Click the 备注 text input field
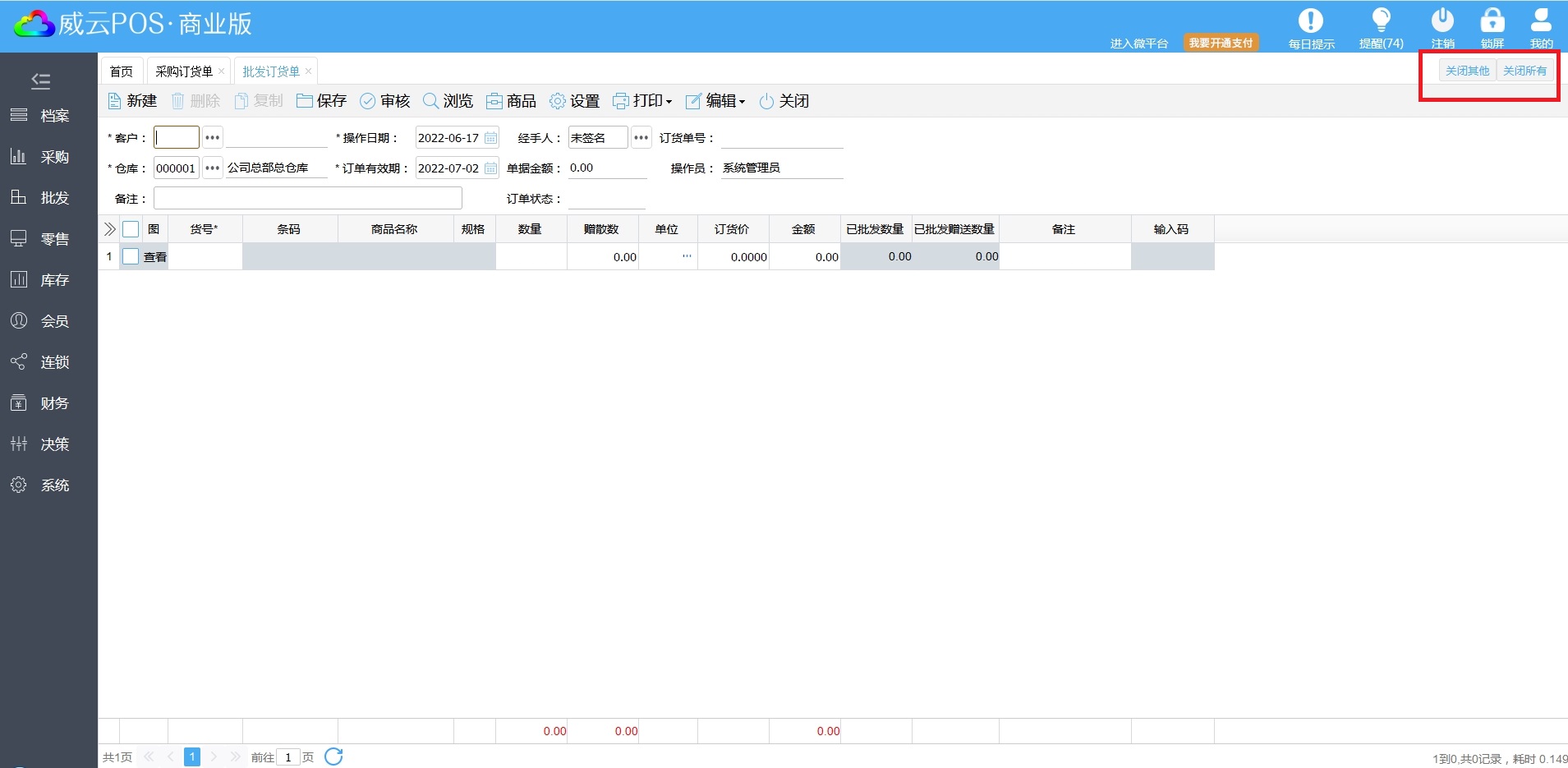This screenshot has height=768, width=1568. [x=307, y=199]
